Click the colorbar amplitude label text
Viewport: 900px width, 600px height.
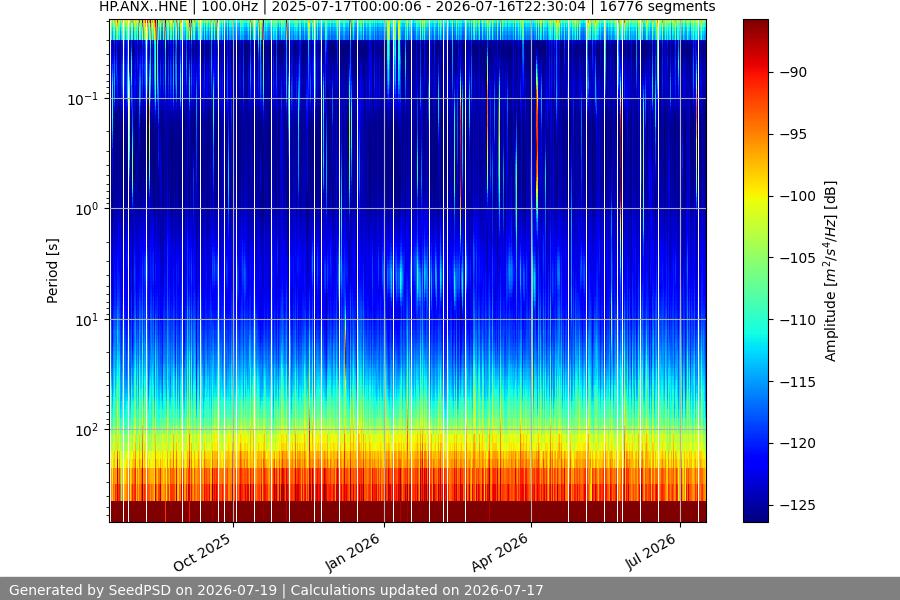coord(830,271)
